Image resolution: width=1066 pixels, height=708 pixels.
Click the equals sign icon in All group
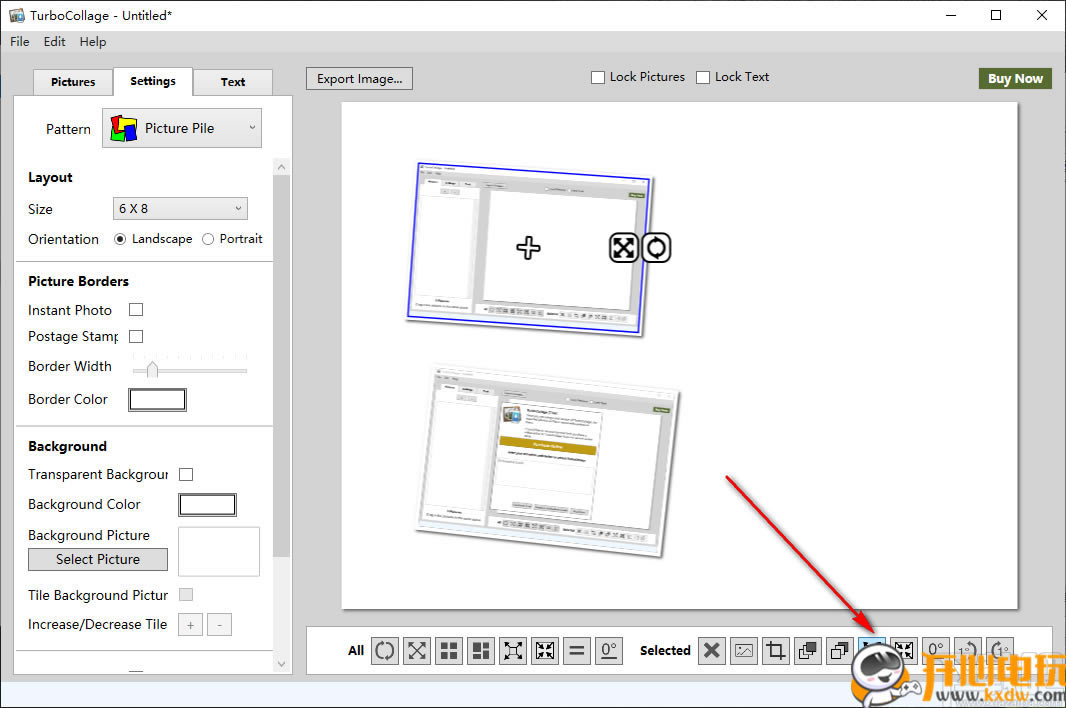coord(576,651)
